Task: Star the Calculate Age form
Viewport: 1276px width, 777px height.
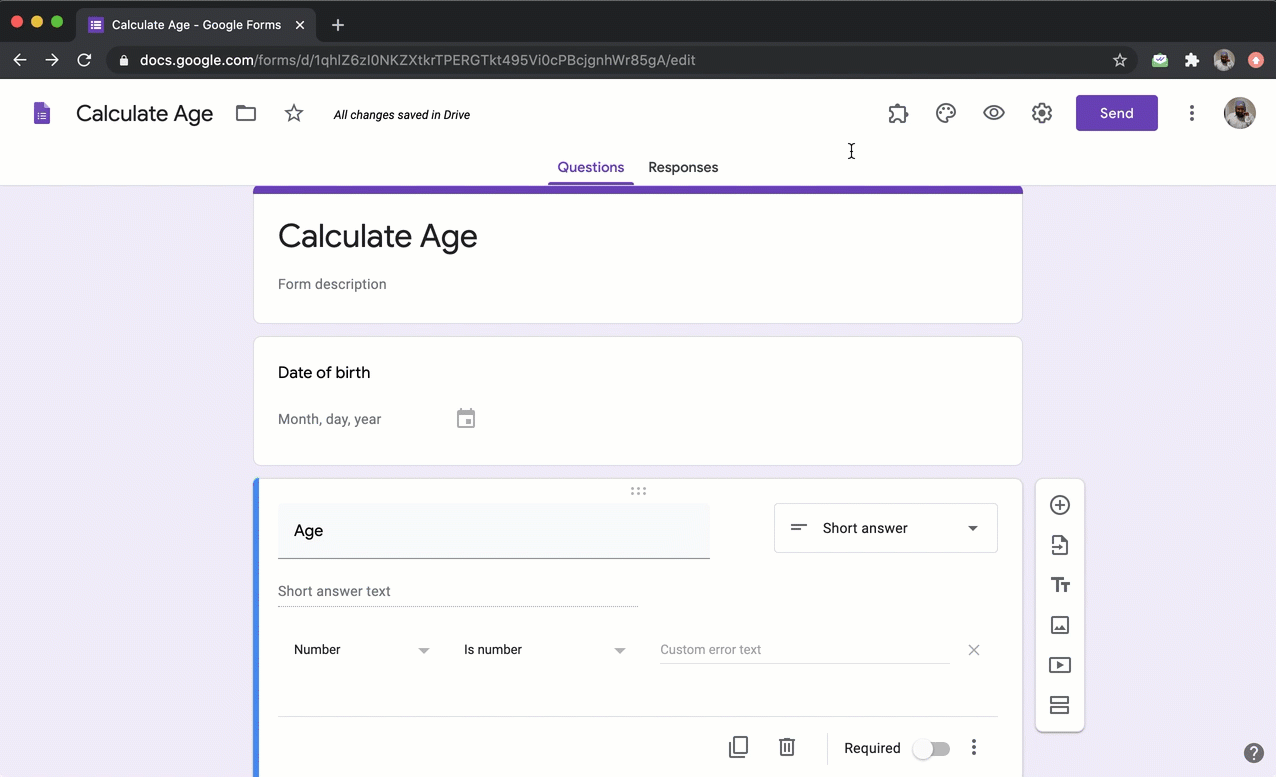Action: [x=294, y=113]
